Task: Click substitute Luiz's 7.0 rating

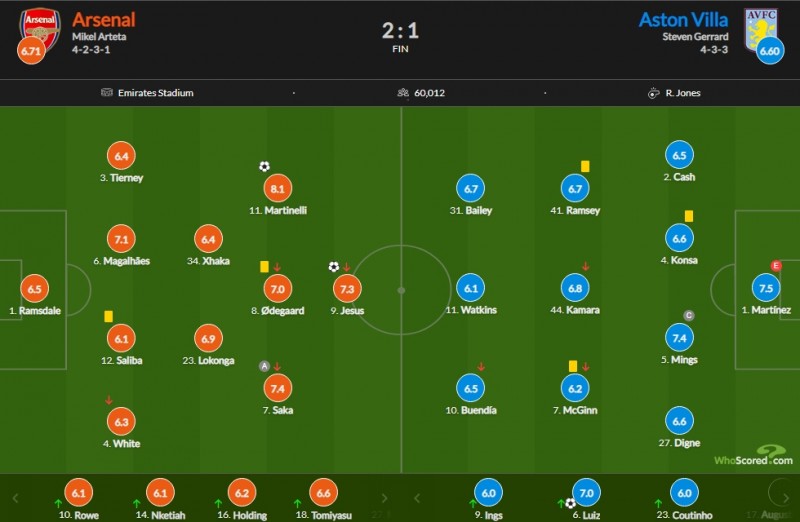Action: tap(586, 493)
